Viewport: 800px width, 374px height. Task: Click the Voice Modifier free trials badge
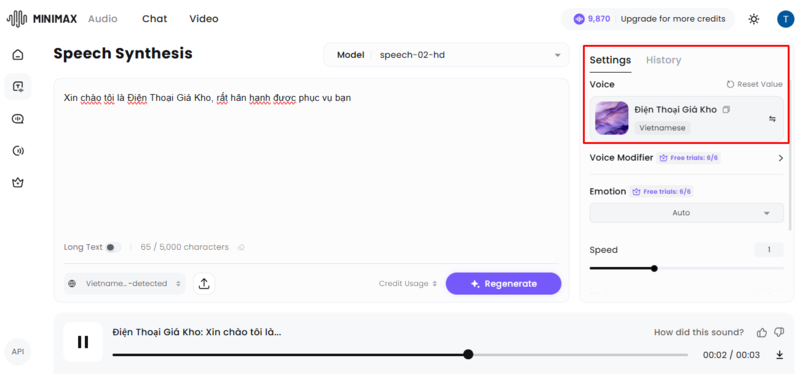[689, 158]
